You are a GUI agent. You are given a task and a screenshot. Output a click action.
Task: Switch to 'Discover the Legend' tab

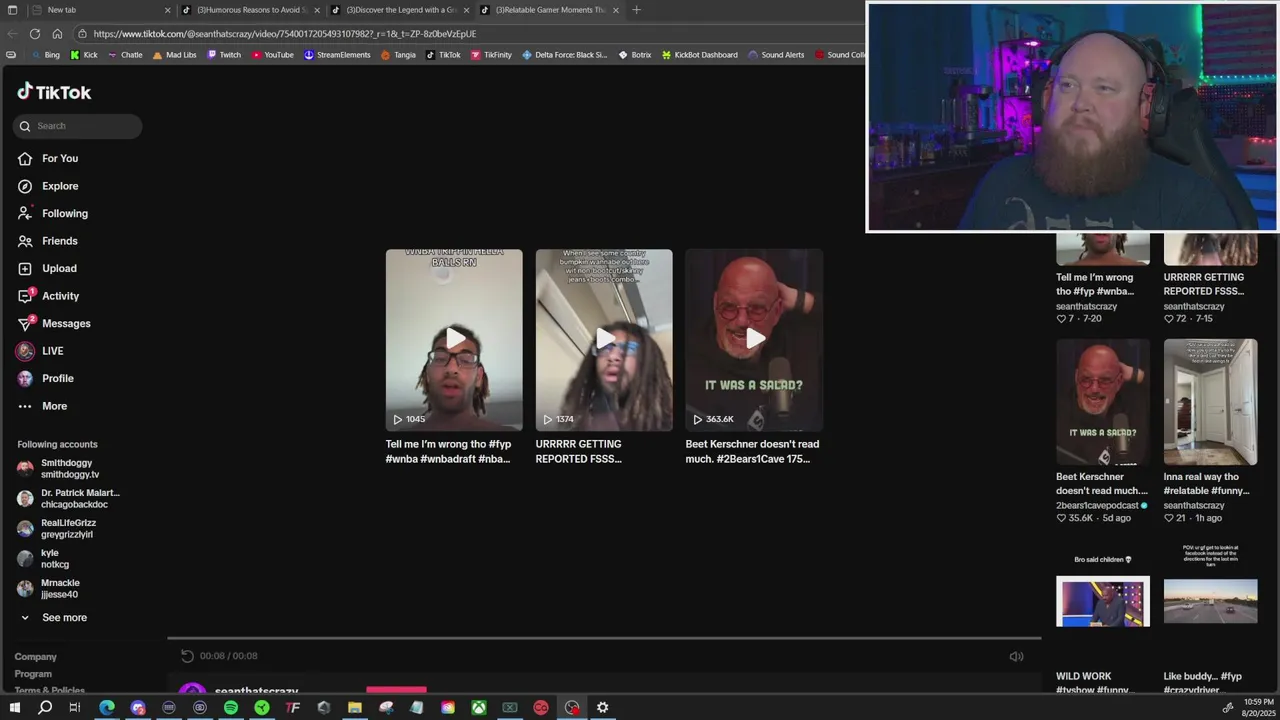(x=400, y=10)
